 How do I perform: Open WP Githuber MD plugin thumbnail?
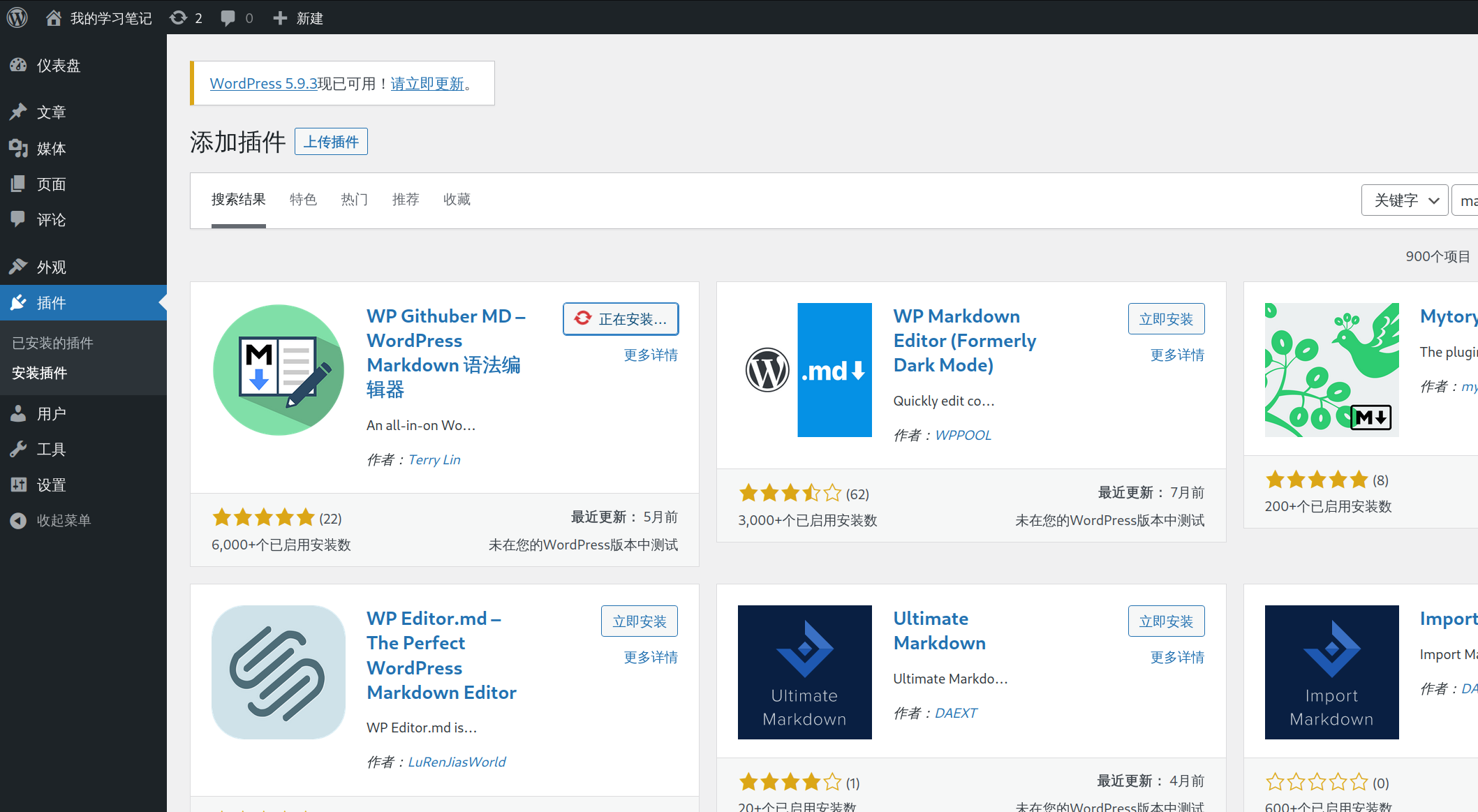coord(279,370)
